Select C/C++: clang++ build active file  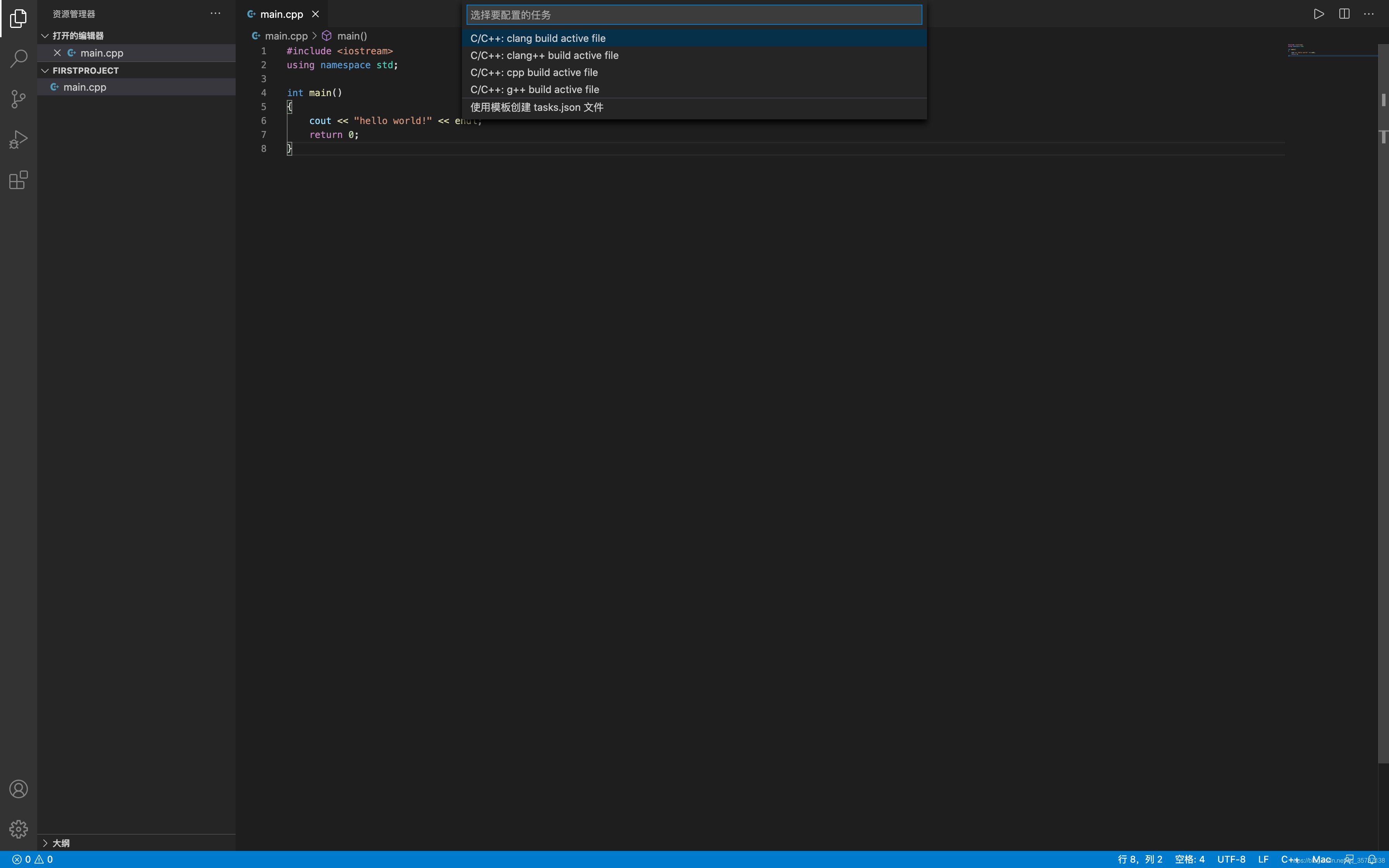544,55
